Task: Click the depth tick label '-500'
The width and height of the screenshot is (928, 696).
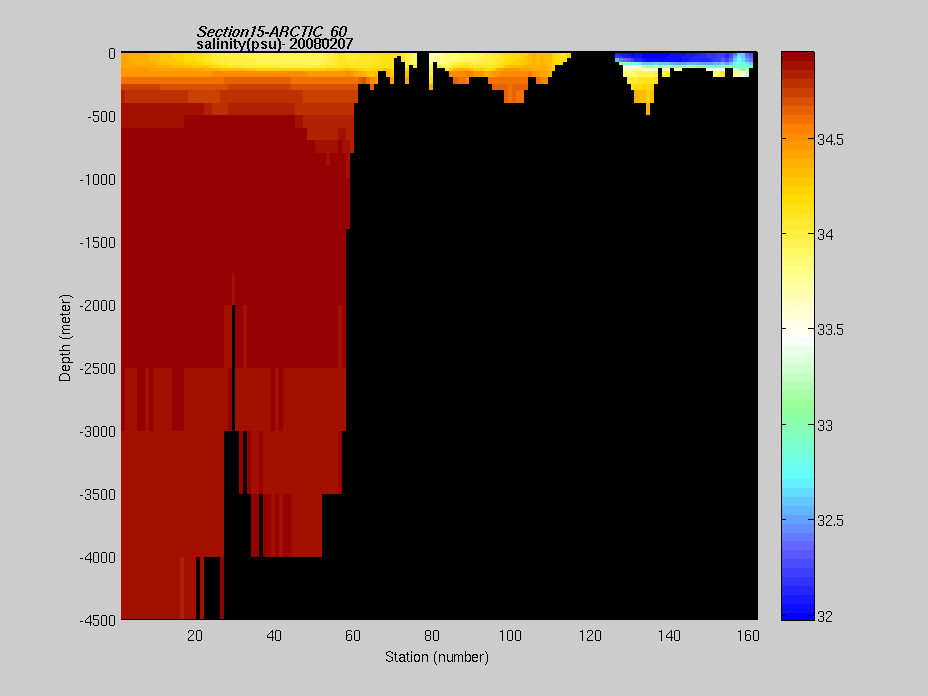Action: tap(101, 117)
